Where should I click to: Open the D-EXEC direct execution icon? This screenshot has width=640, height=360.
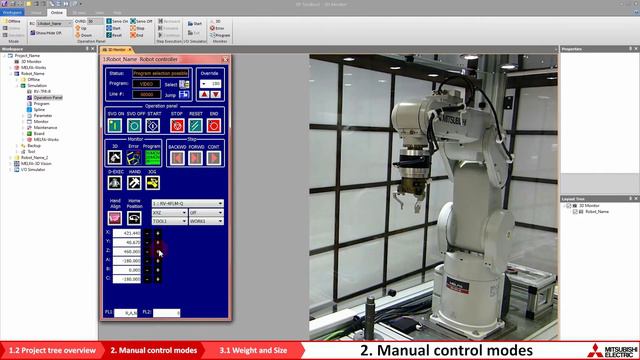coord(115,183)
